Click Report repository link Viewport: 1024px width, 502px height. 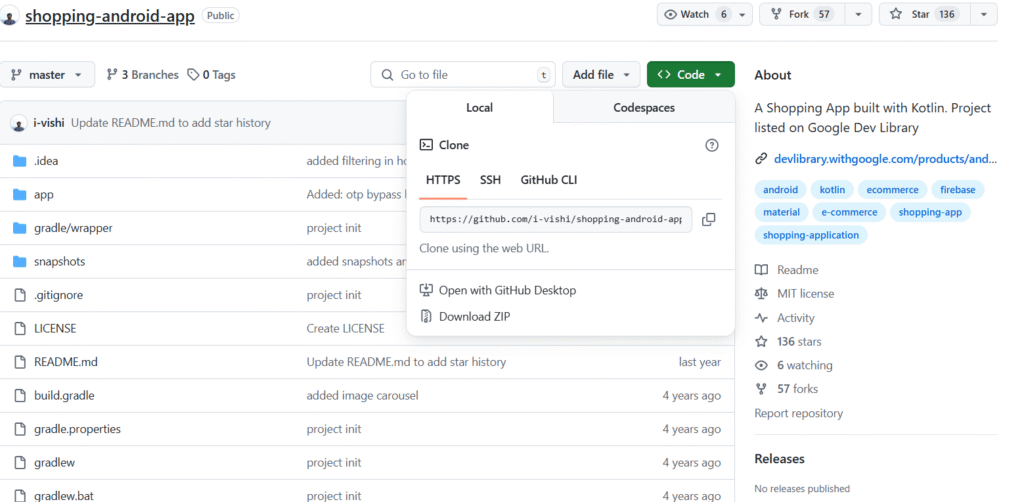pyautogui.click(x=798, y=413)
